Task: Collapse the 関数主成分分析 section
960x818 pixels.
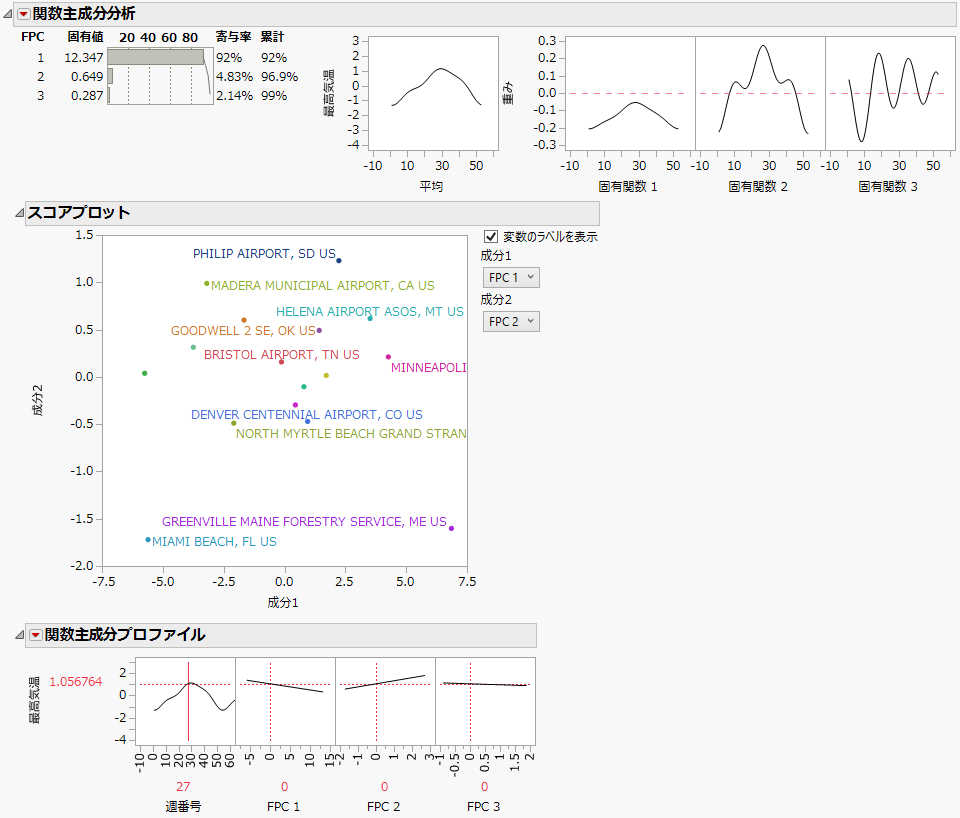Action: [7, 13]
